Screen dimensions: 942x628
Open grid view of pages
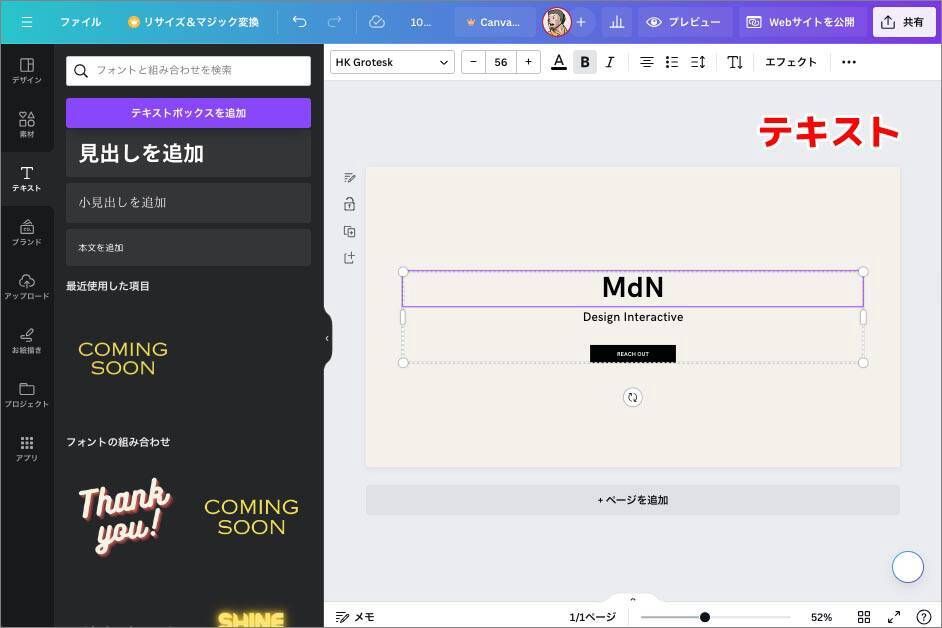[864, 617]
